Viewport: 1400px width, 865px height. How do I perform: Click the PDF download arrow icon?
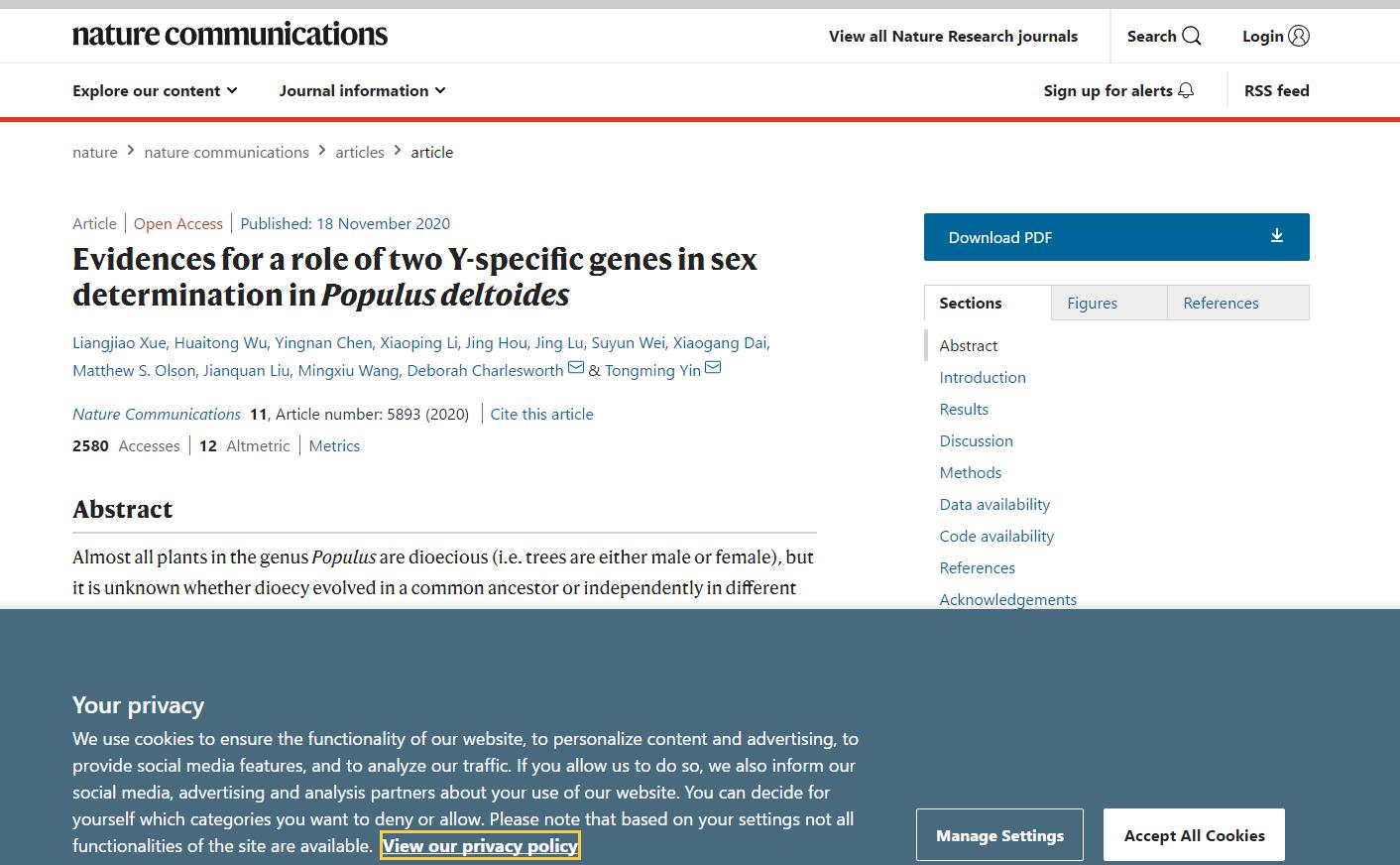point(1277,236)
